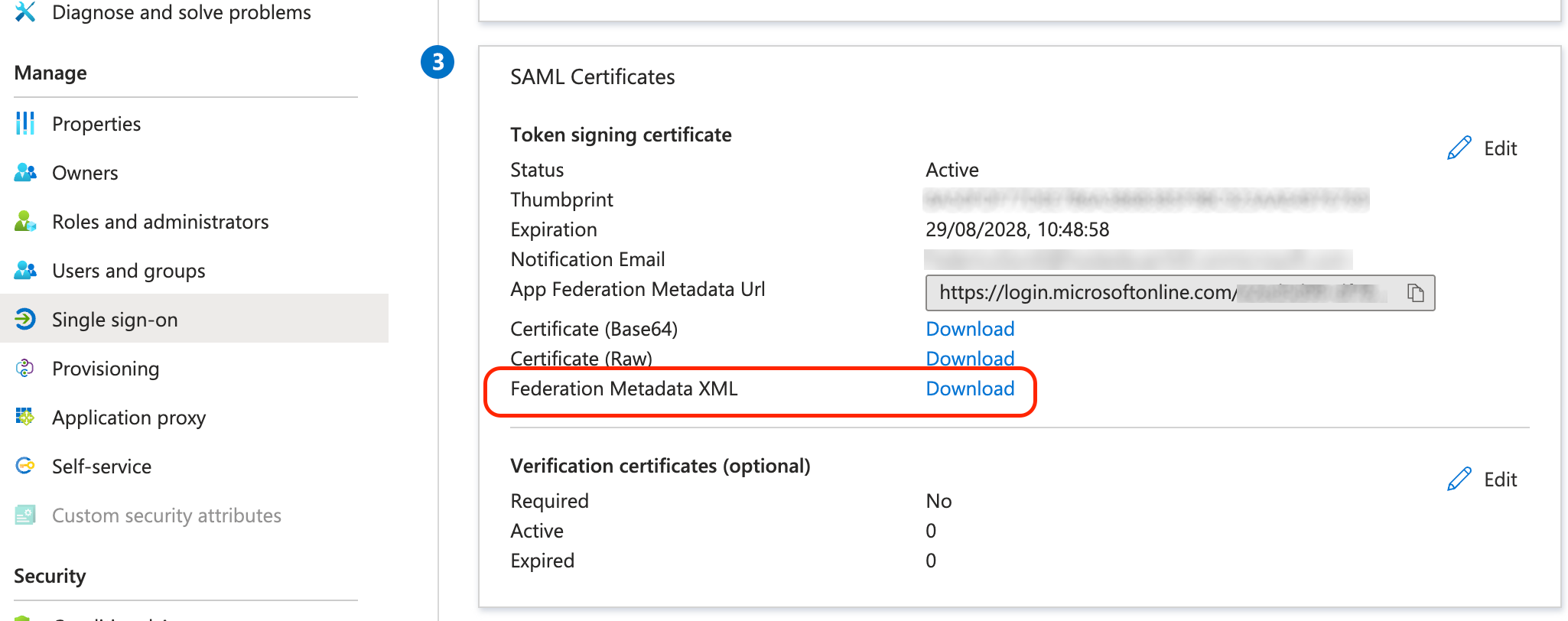The image size is (1568, 621).
Task: Download the Certificate (Base64)
Action: (970, 329)
